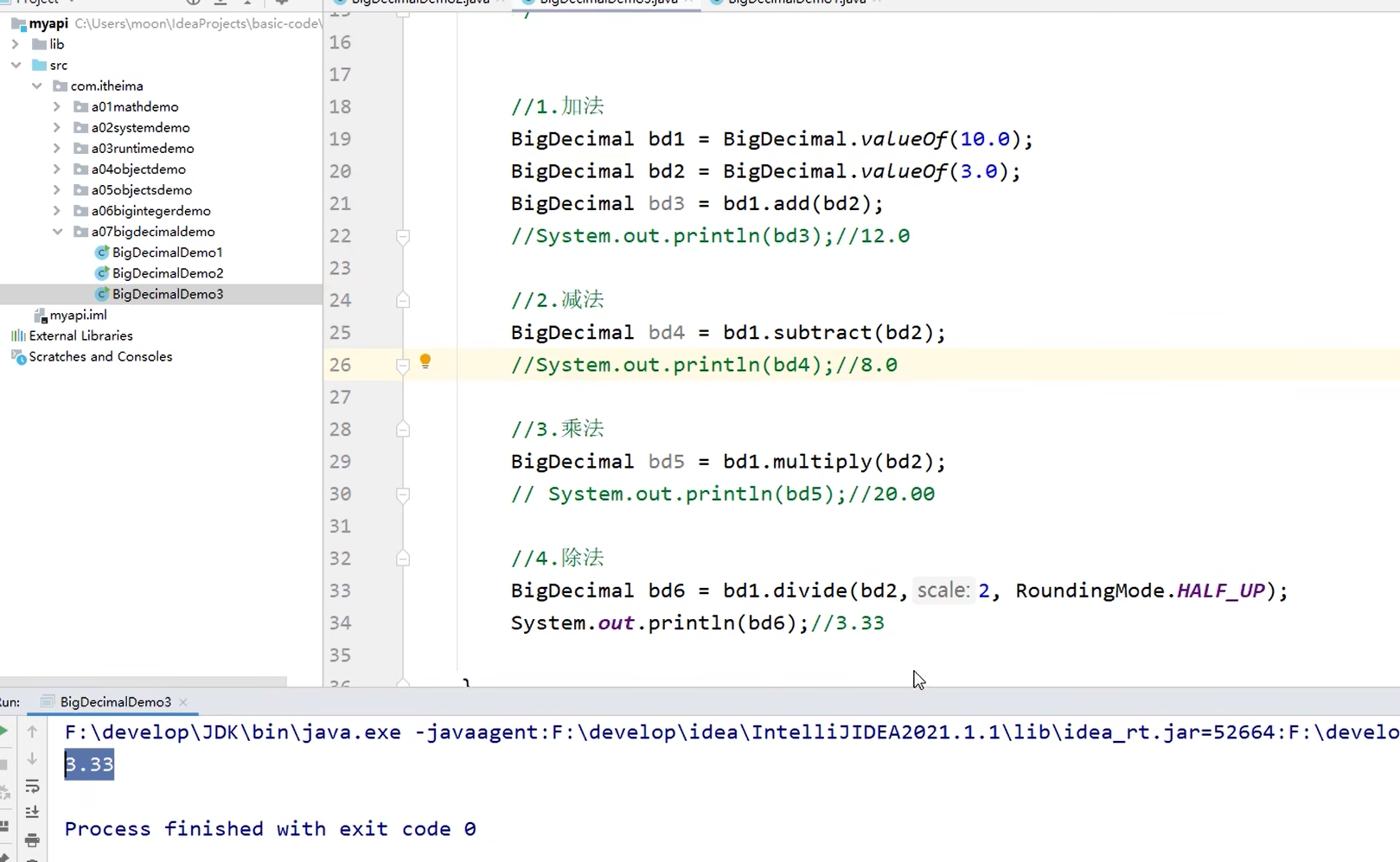Navigate down the stack trace in console
The image size is (1400, 862).
[x=32, y=759]
